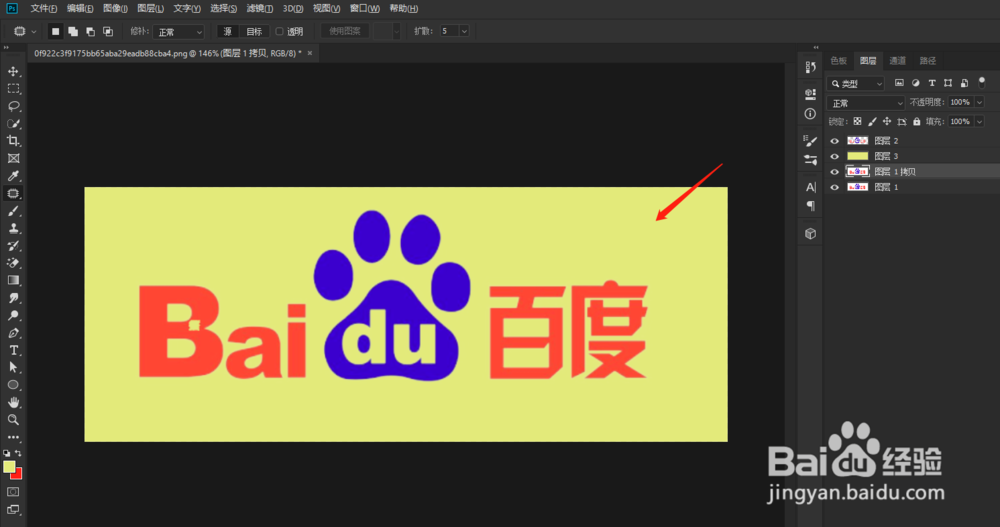Select the Crop tool

coord(13,141)
